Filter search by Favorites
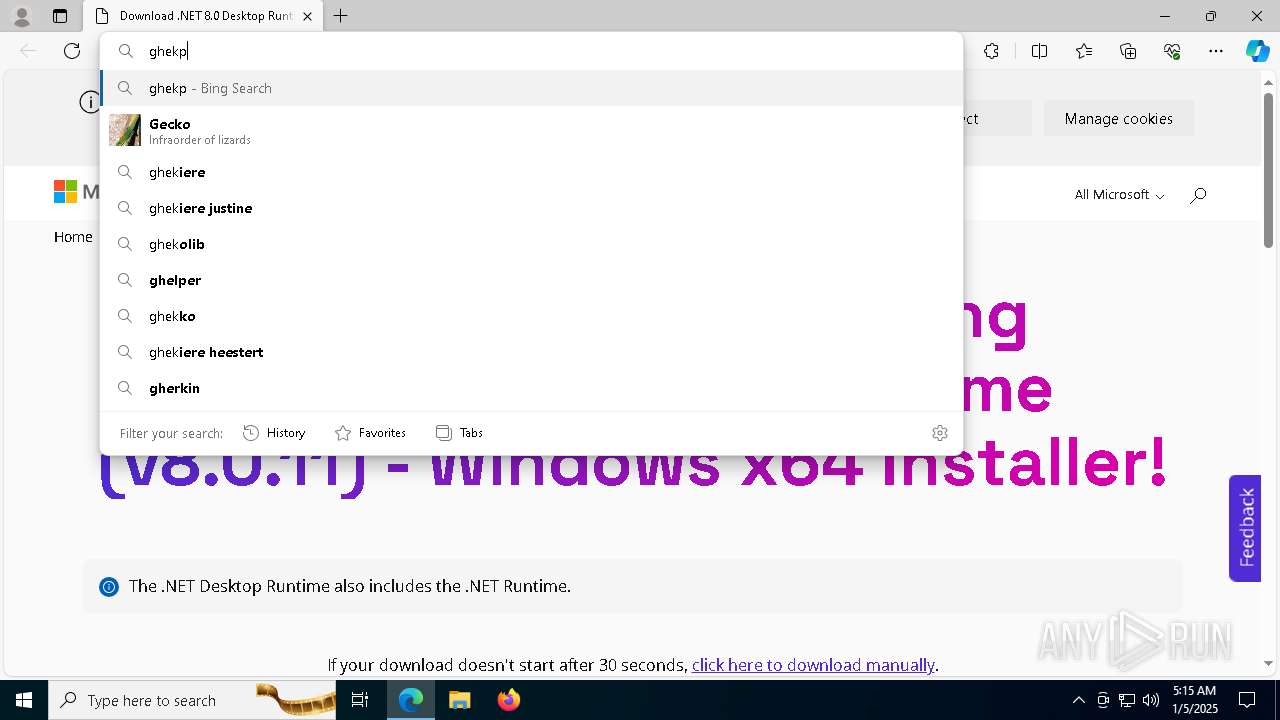This screenshot has width=1280, height=720. click(371, 433)
